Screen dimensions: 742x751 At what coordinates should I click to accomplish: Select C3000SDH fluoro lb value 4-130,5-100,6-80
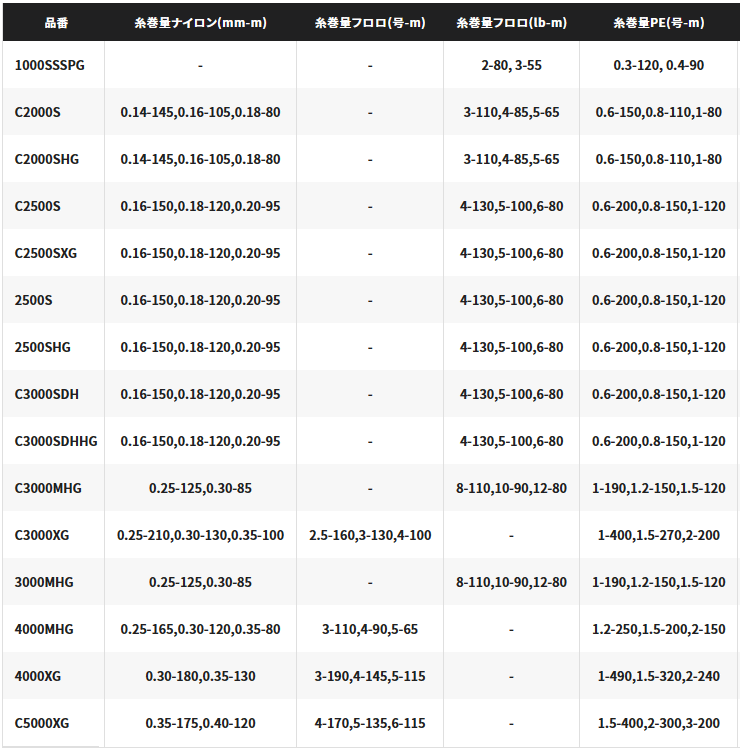511,394
